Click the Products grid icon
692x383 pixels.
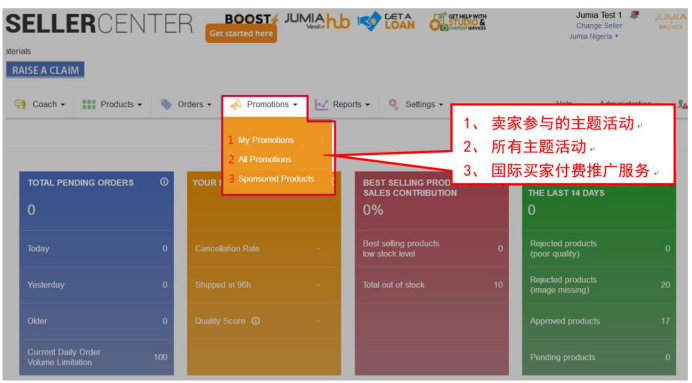[89, 104]
